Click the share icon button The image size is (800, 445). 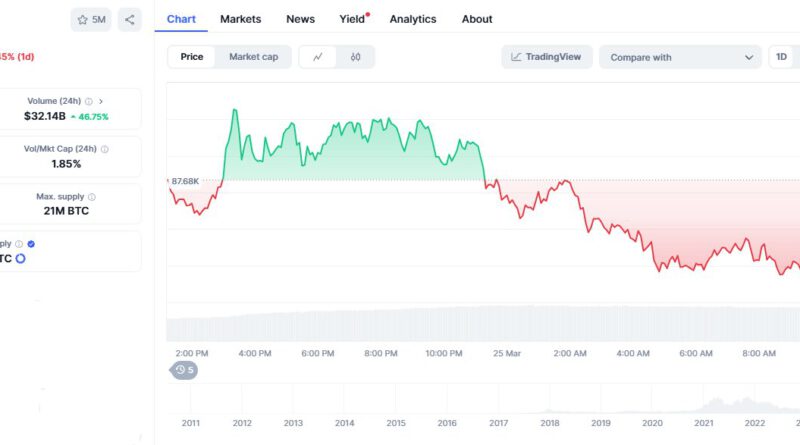(x=130, y=19)
